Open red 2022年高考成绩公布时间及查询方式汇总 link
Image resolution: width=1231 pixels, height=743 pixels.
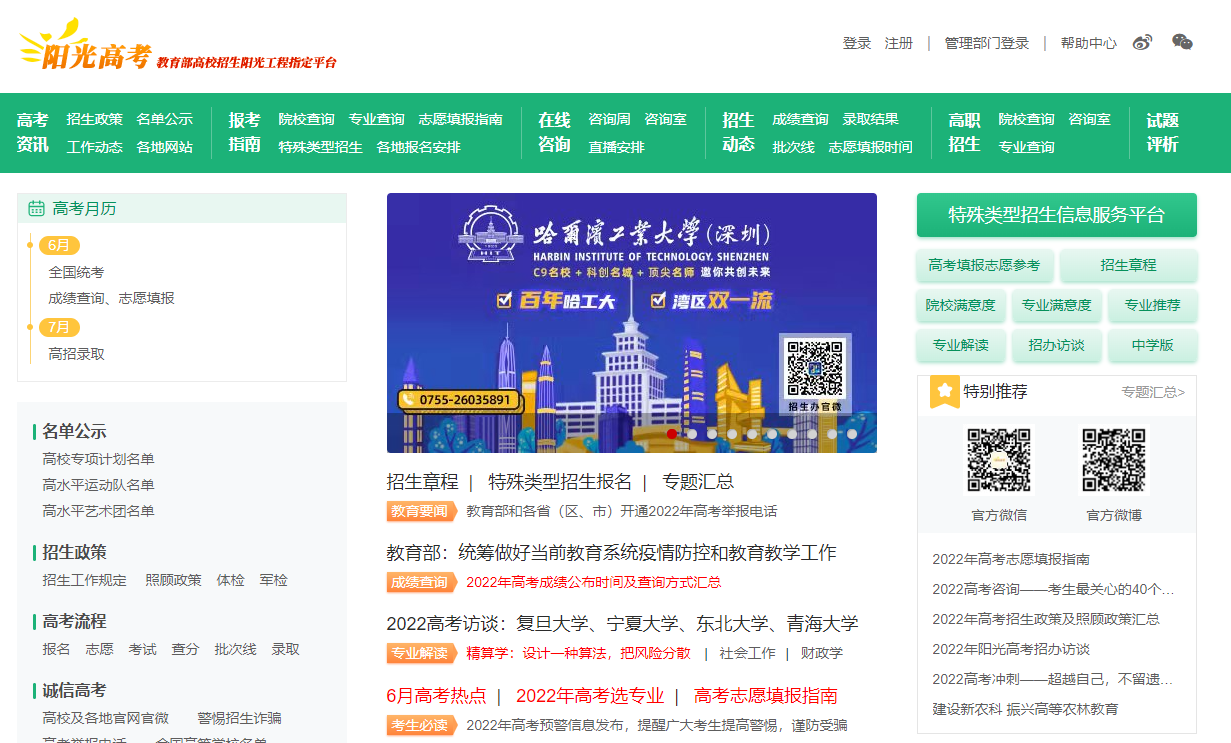click(x=594, y=582)
